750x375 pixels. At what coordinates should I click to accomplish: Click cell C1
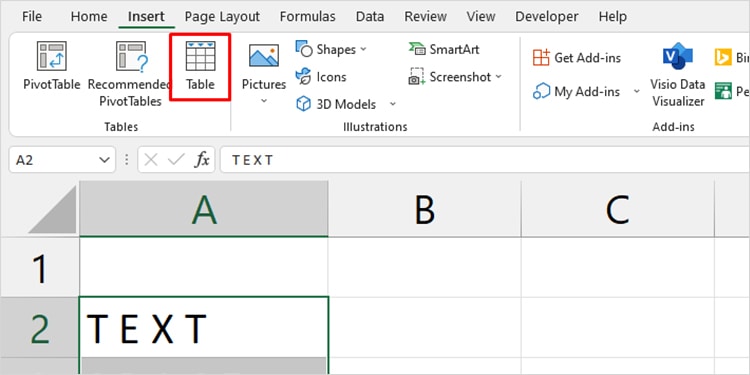point(618,267)
